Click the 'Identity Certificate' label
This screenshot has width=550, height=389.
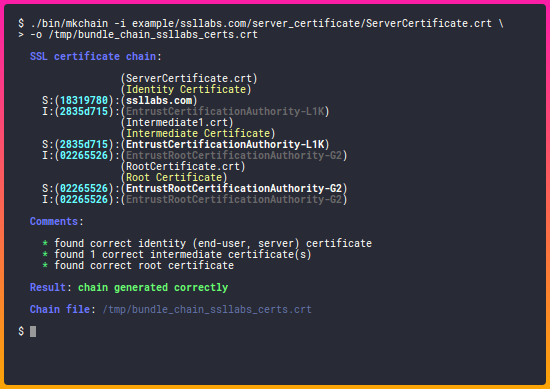click(186, 89)
